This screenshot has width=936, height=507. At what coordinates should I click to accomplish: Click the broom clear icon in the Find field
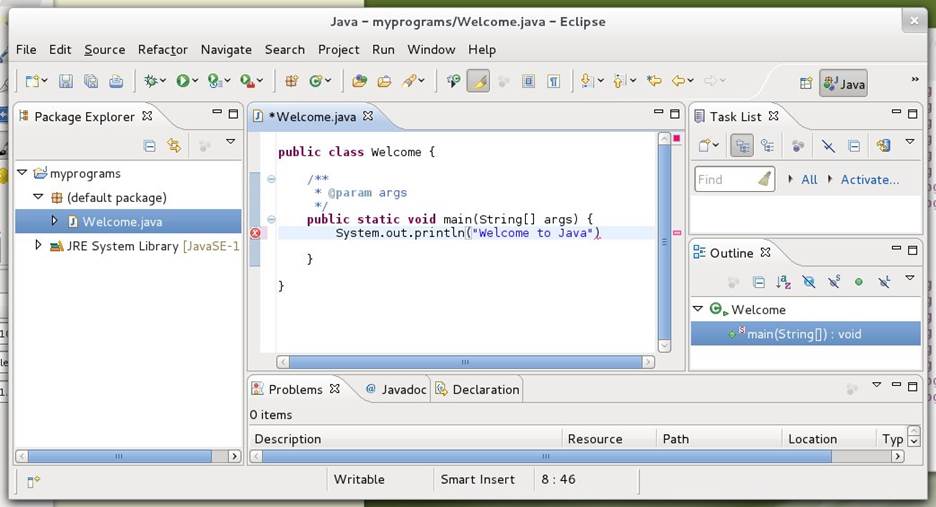click(x=765, y=179)
